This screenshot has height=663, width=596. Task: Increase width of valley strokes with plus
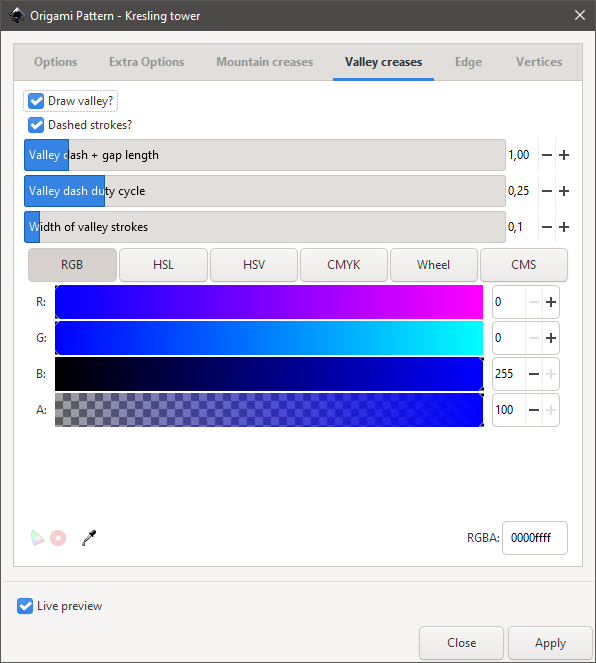point(563,227)
